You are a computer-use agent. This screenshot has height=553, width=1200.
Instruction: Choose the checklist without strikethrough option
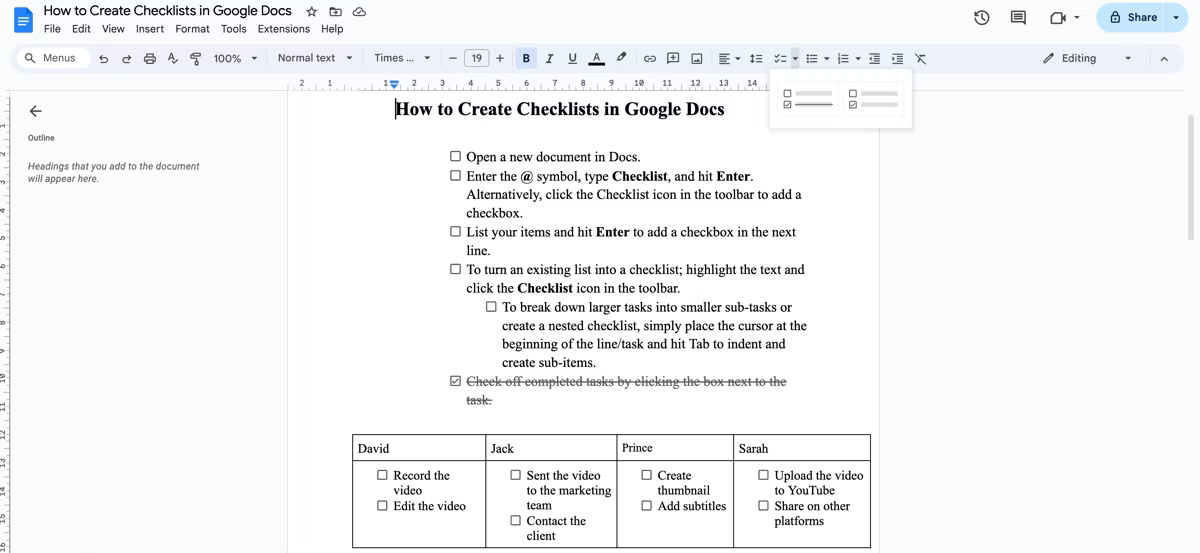873,98
